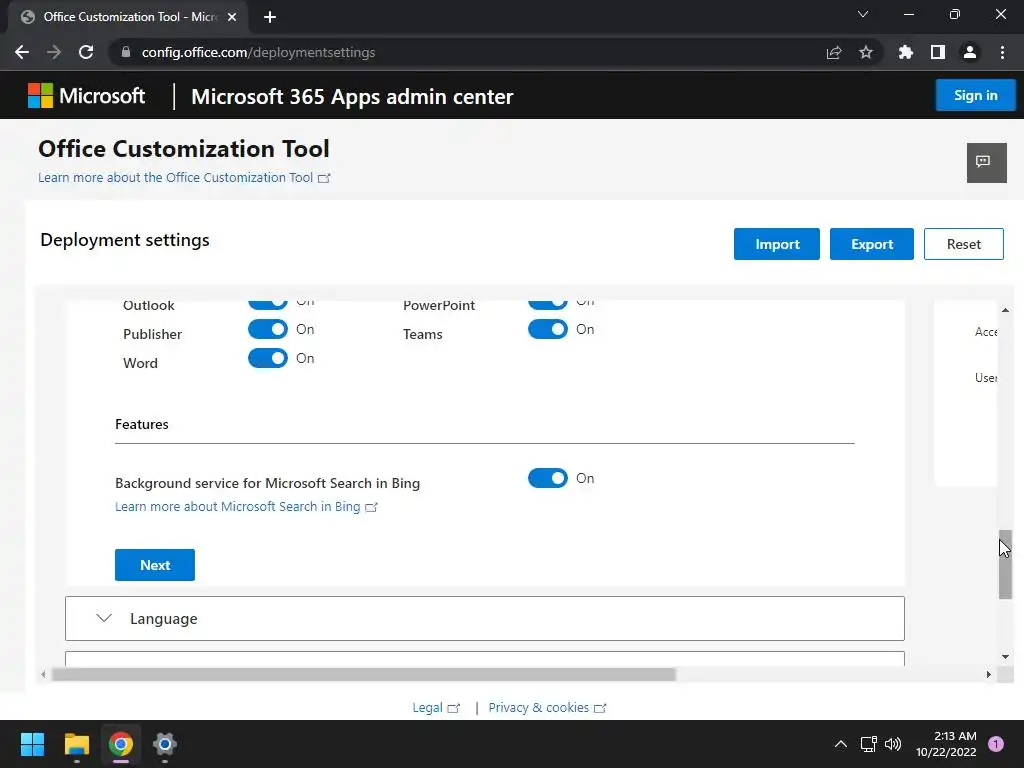The height and width of the screenshot is (768, 1024).
Task: Bookmark this page with star icon
Action: tap(866, 53)
